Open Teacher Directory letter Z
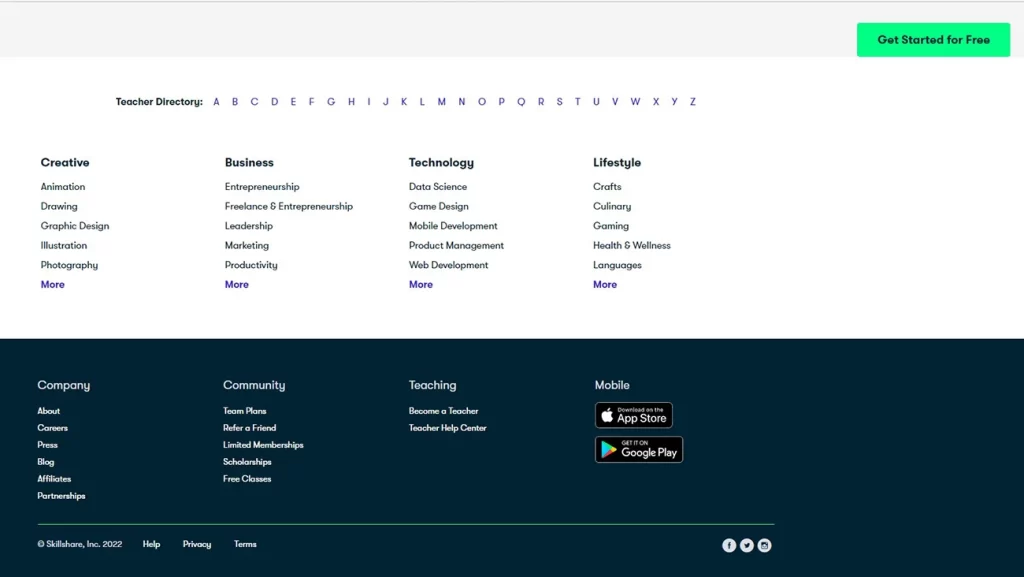Image resolution: width=1024 pixels, height=577 pixels. point(693,102)
